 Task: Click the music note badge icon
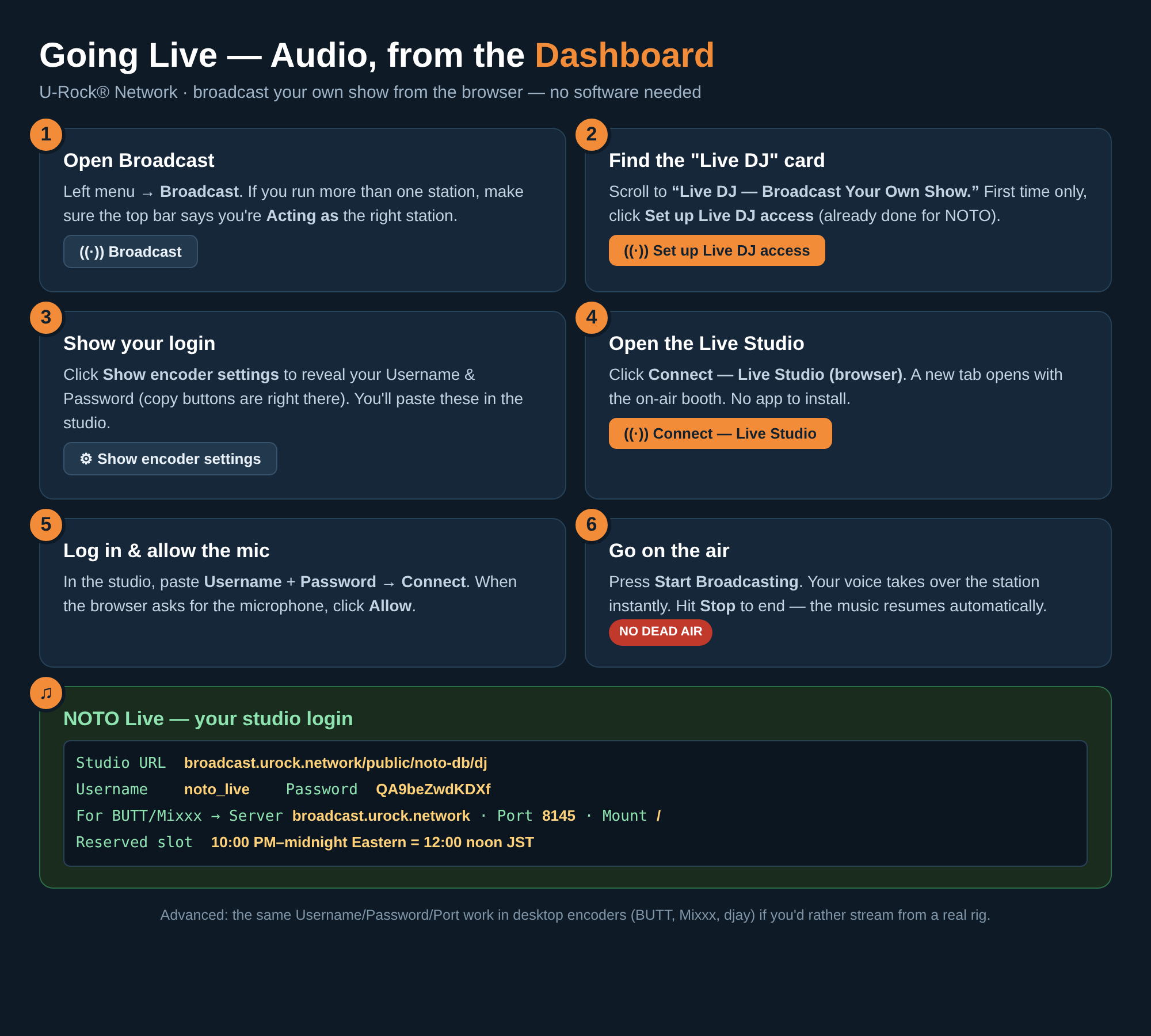(x=46, y=693)
